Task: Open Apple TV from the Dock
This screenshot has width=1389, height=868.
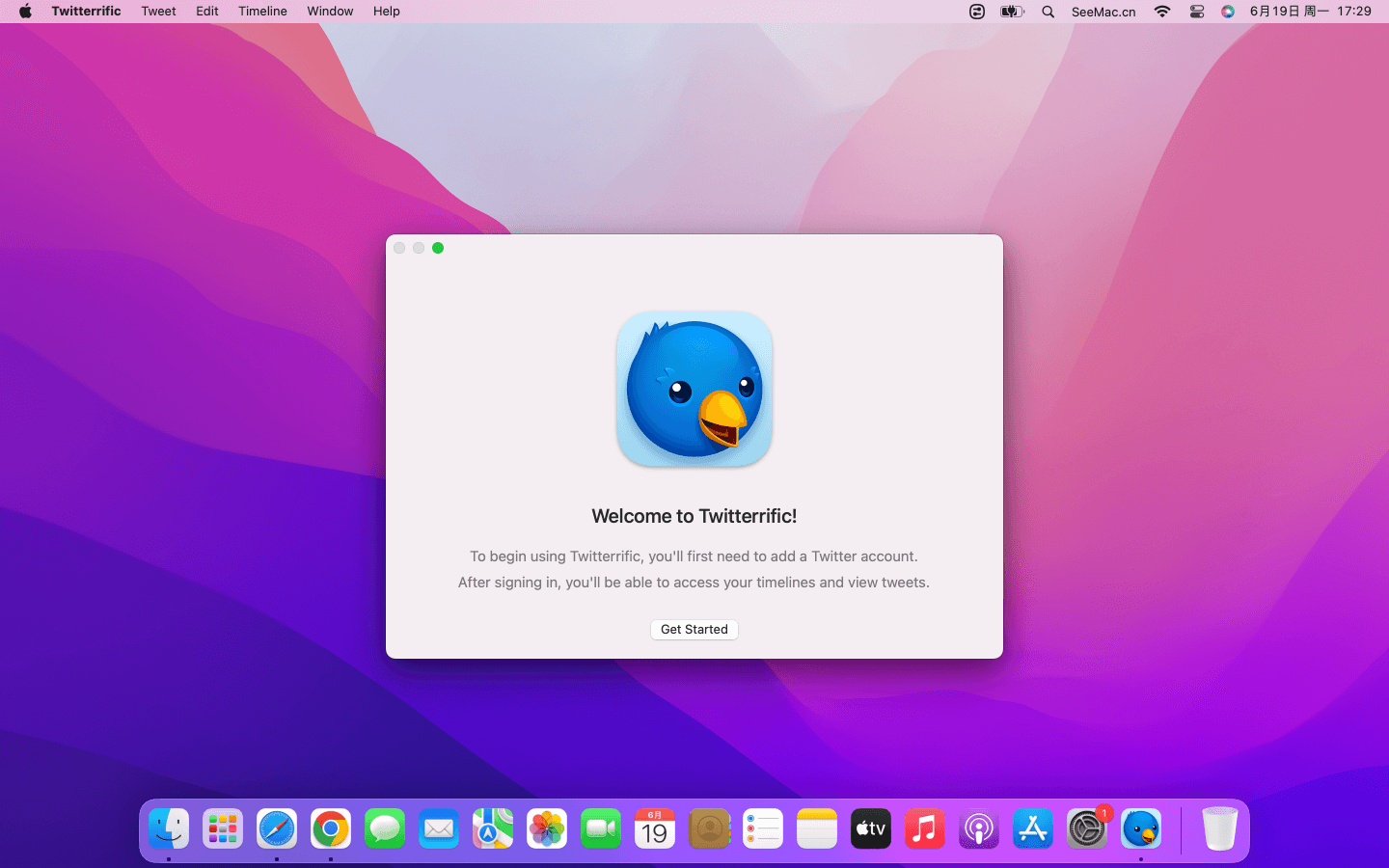Action: click(x=871, y=828)
